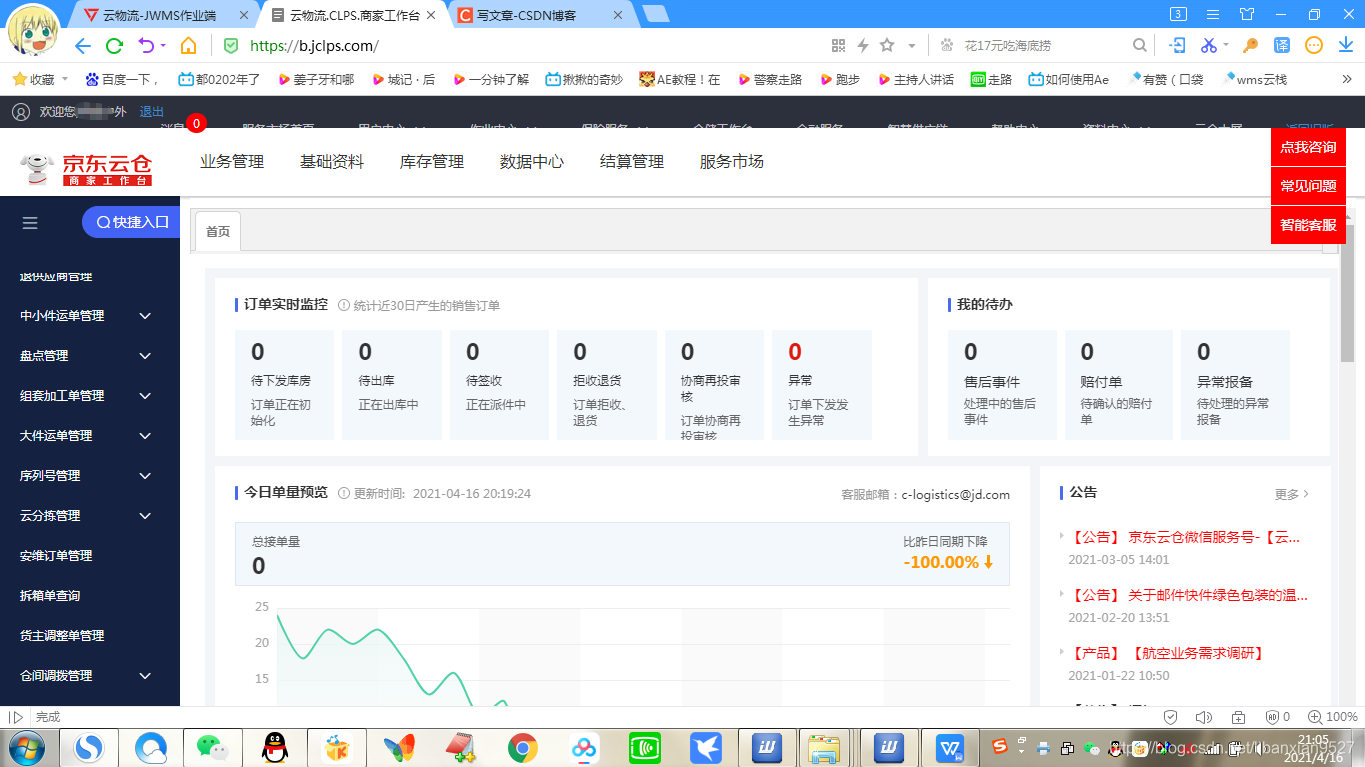Close the 写文章-CSDN博客 browser tab
Viewport: 1365px width, 767px height.
pos(618,15)
